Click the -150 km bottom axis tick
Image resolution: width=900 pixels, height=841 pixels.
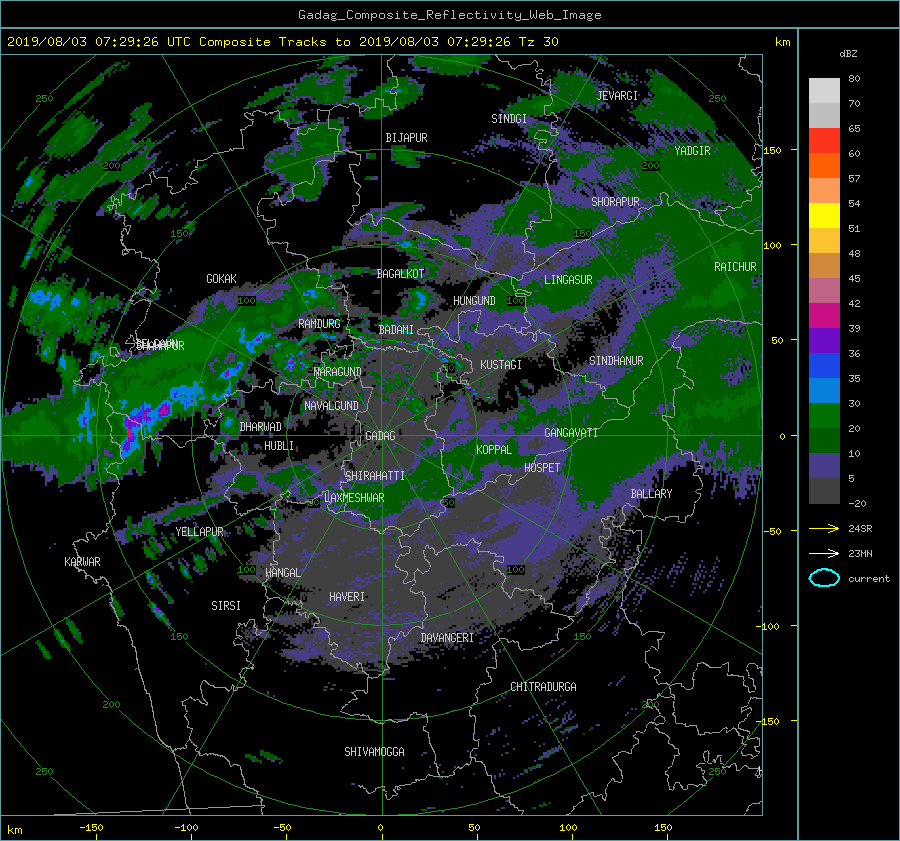coord(91,828)
